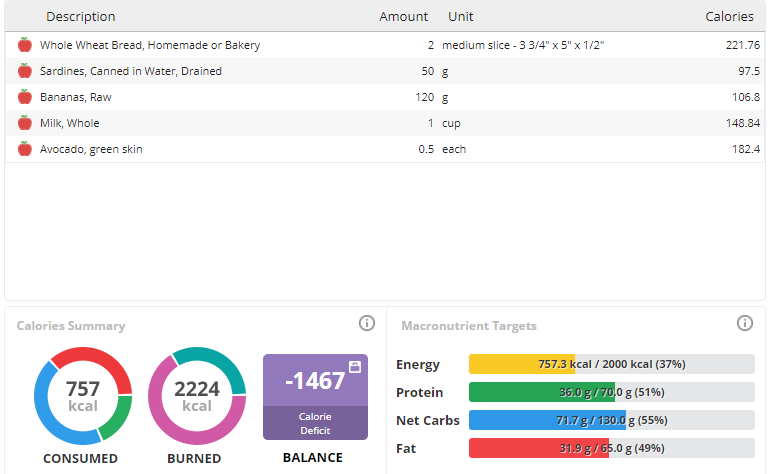Select the Sardines, Canned in Water, Drained entry
The height and width of the screenshot is (474, 784).
click(x=130, y=71)
